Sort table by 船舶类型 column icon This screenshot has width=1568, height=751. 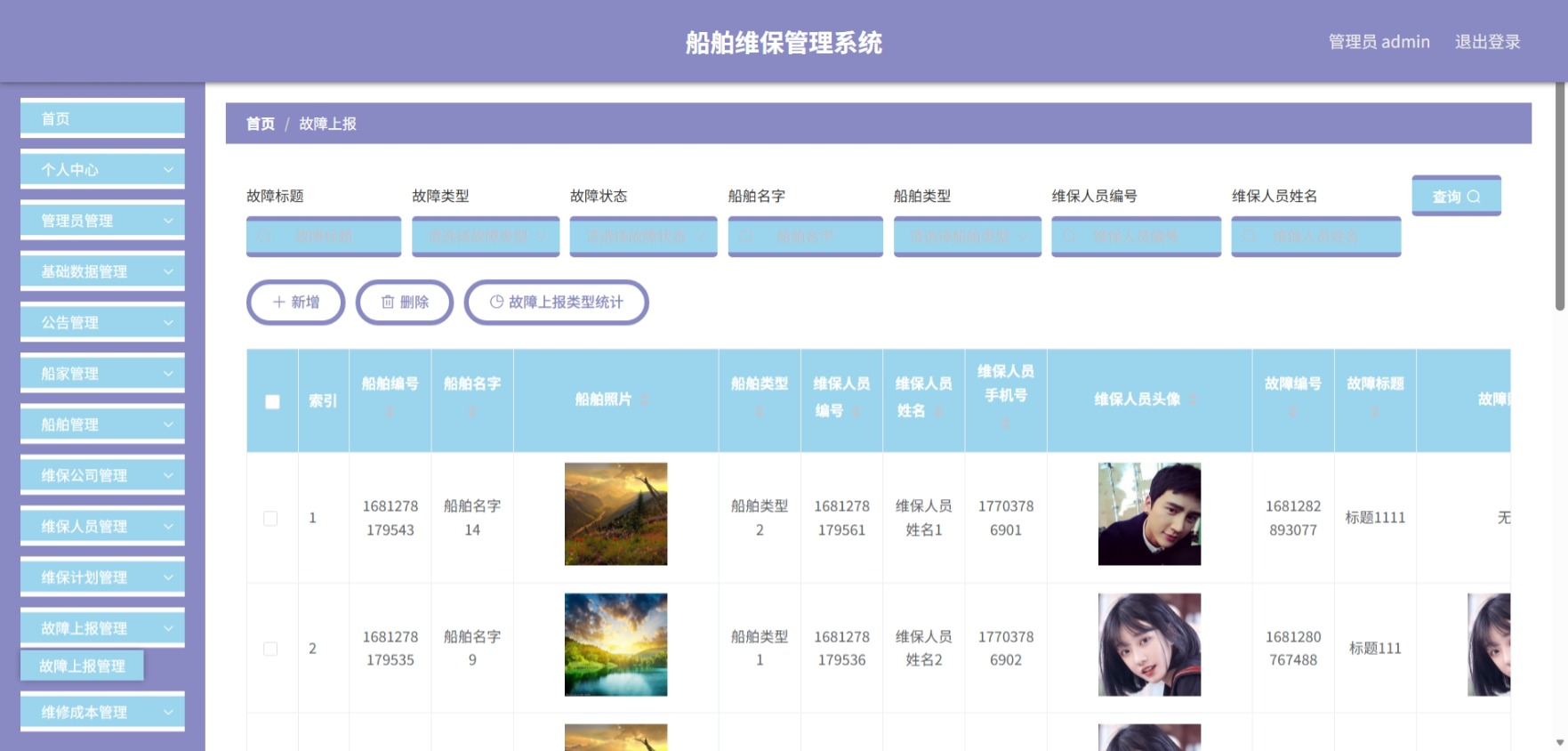(760, 412)
